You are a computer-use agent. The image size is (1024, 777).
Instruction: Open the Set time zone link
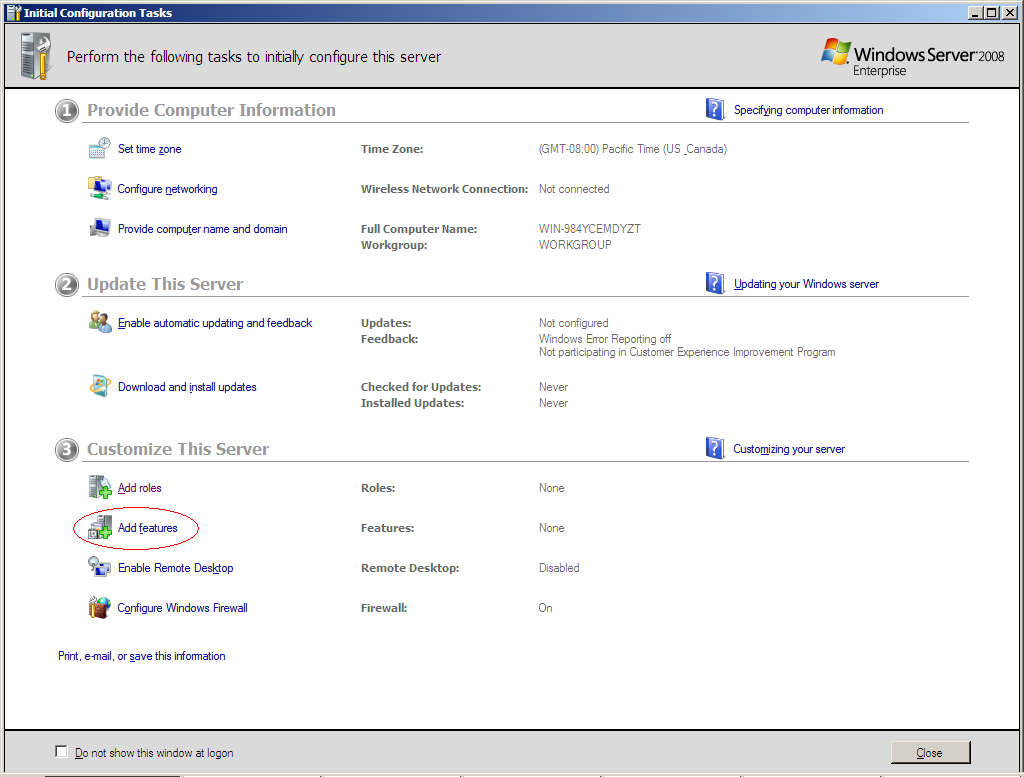coord(150,149)
